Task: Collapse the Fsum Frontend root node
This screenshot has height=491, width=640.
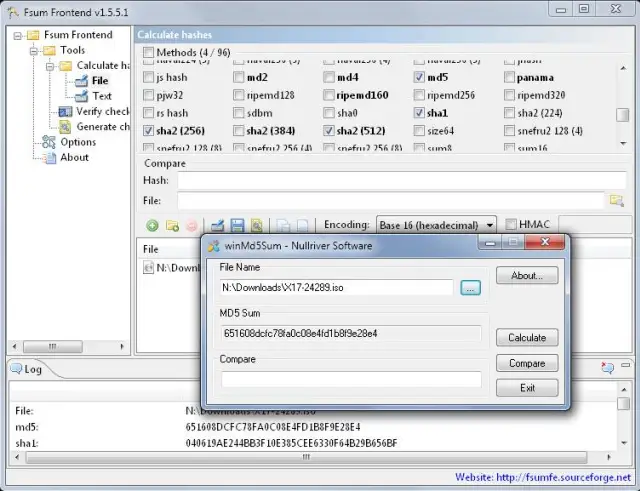Action: pos(16,35)
